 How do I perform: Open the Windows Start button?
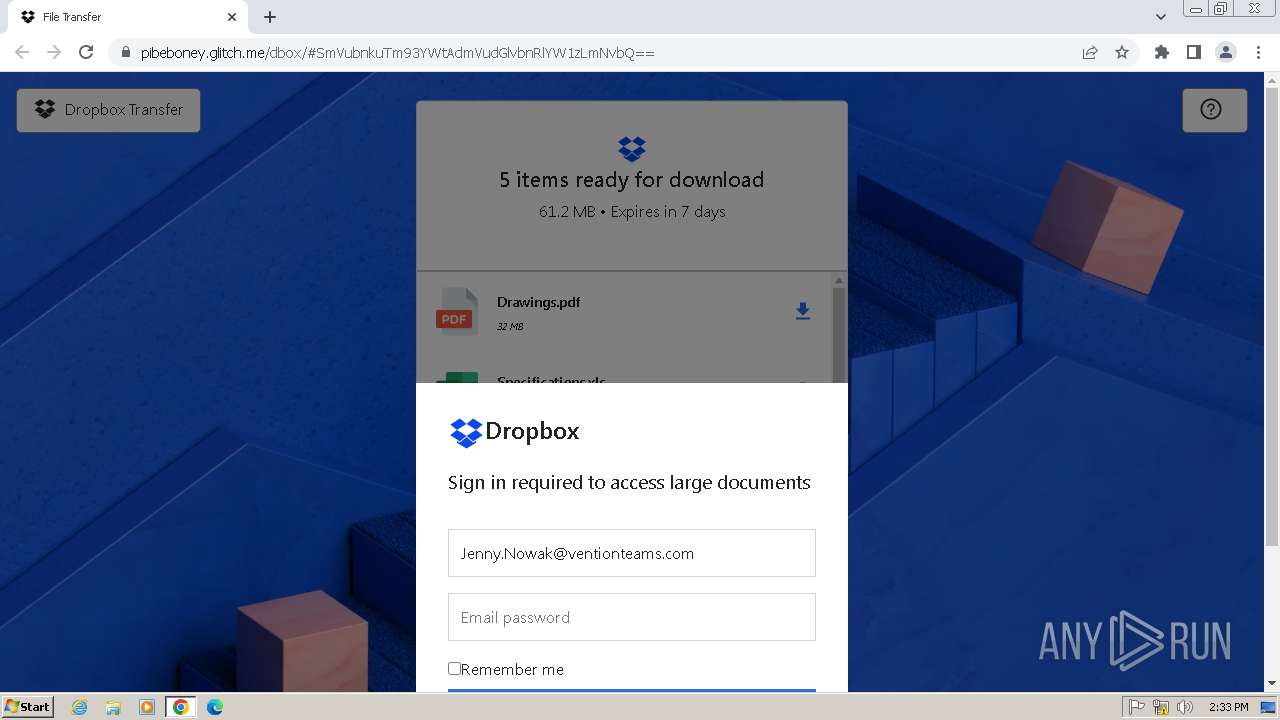click(27, 707)
